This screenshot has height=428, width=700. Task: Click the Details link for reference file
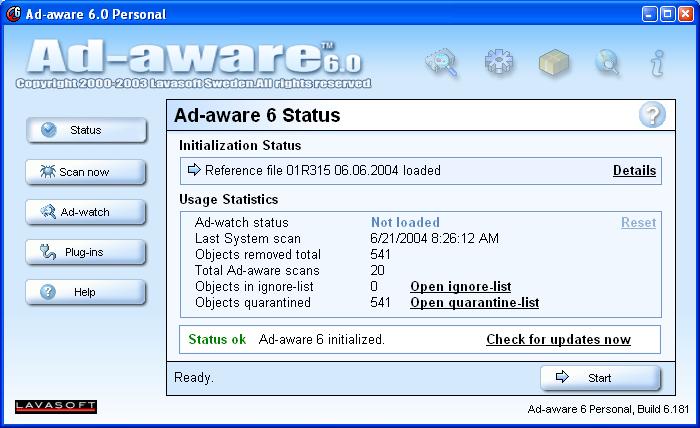tap(634, 170)
